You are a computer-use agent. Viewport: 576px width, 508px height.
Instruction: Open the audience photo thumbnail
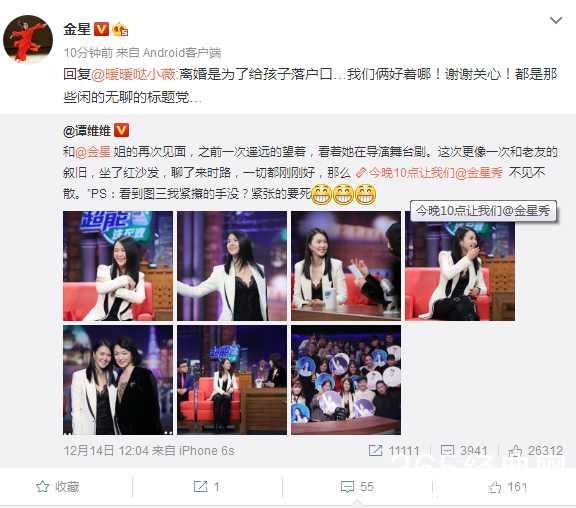(x=346, y=380)
